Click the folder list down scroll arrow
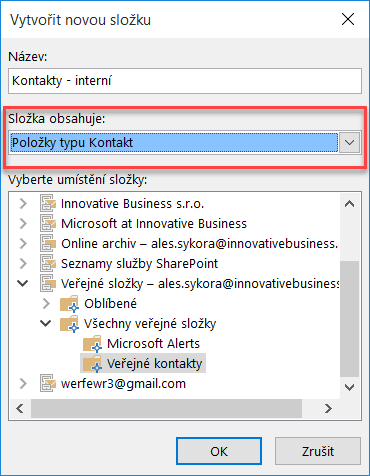Image resolution: width=370 pixels, height=476 pixels. tap(349, 387)
